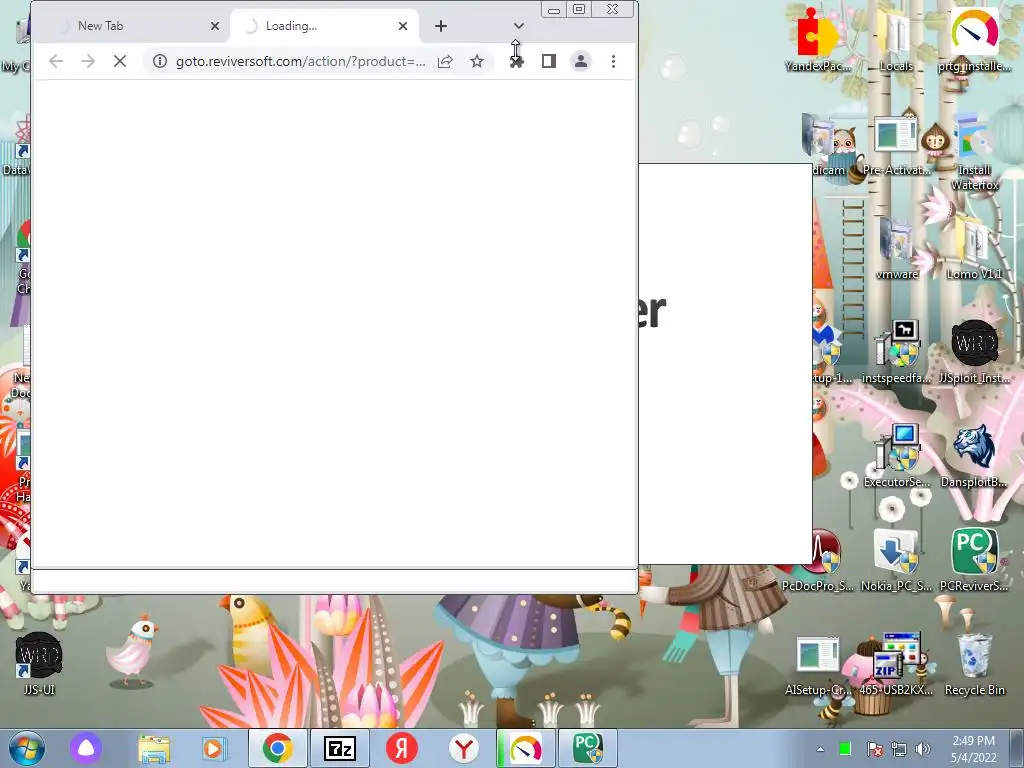Show hidden system tray icons
This screenshot has width=1024, height=768.
pos(820,749)
